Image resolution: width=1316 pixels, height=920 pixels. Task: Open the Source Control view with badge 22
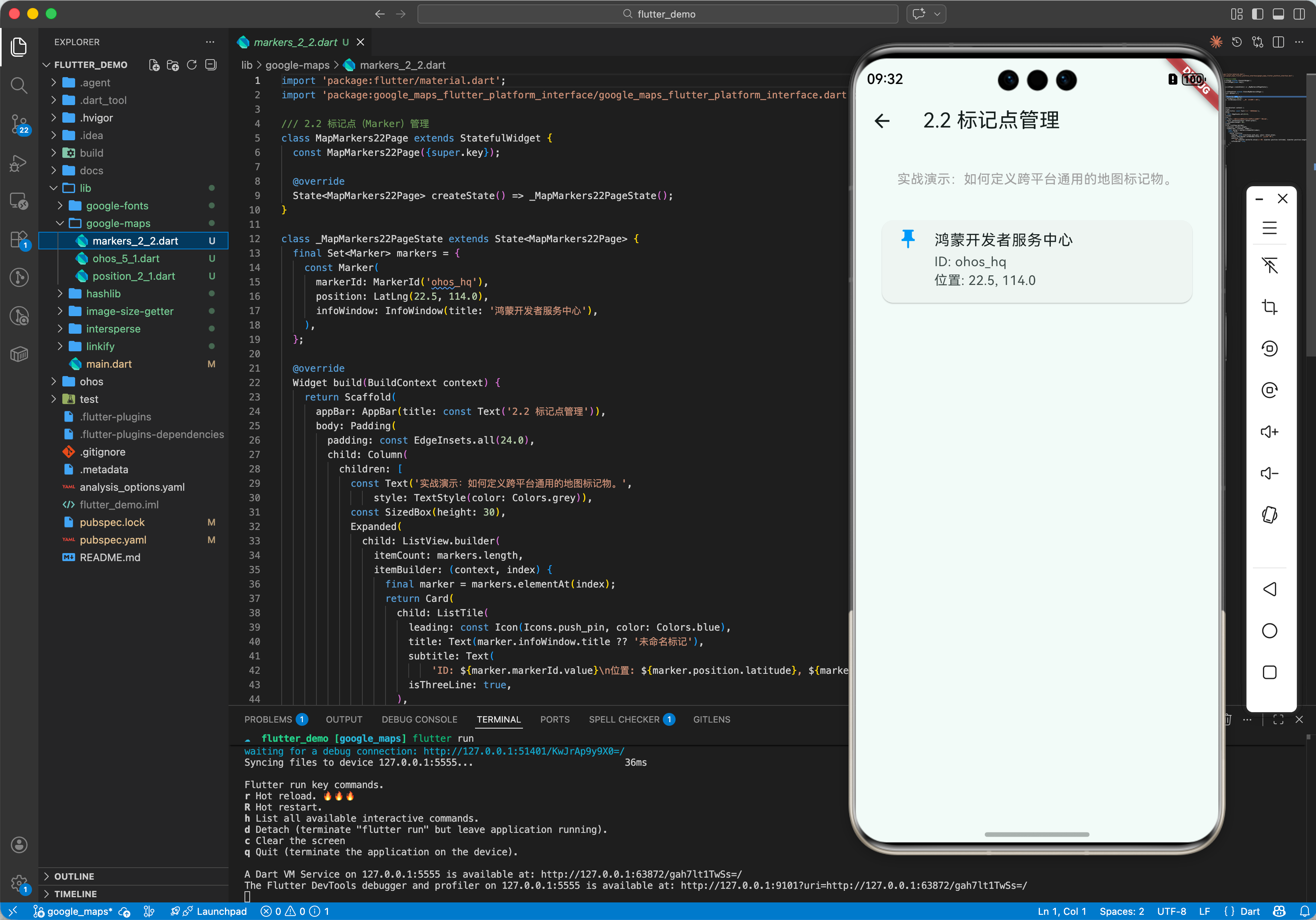click(x=19, y=123)
